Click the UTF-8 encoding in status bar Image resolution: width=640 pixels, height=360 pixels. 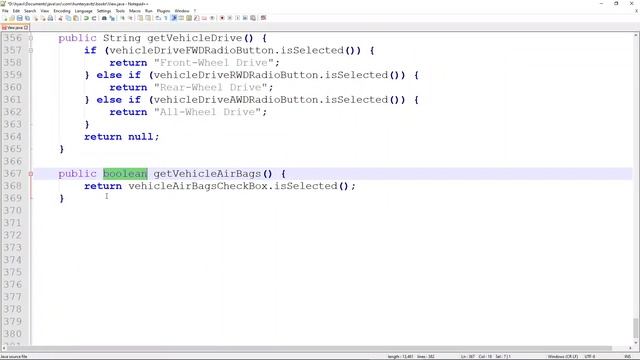point(590,357)
